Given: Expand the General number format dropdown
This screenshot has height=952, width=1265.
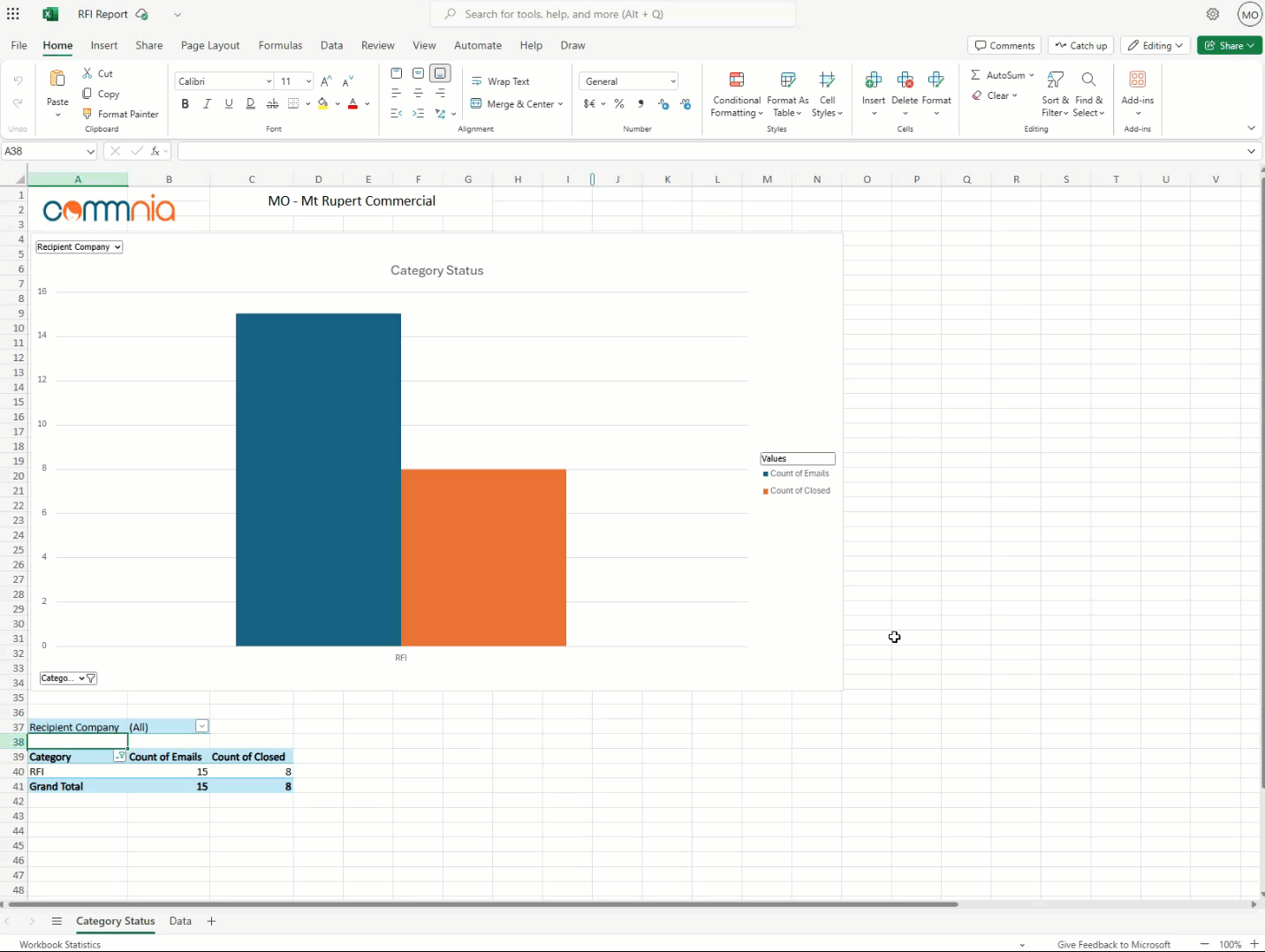Looking at the screenshot, I should tap(673, 81).
